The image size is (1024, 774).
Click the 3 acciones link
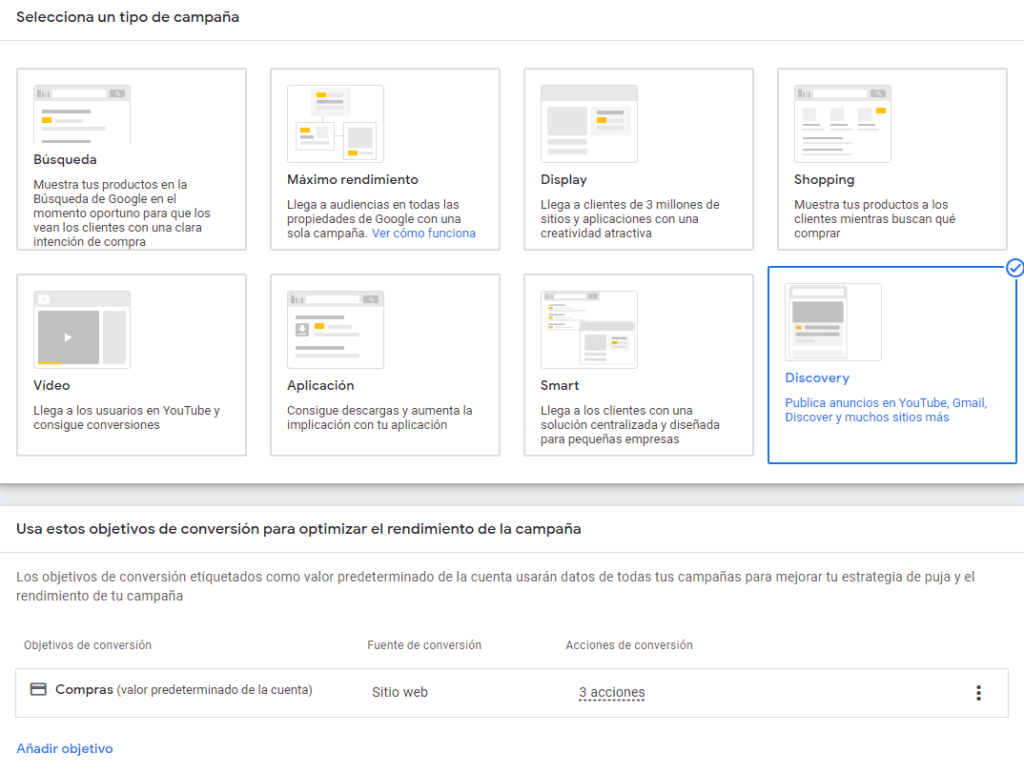612,692
